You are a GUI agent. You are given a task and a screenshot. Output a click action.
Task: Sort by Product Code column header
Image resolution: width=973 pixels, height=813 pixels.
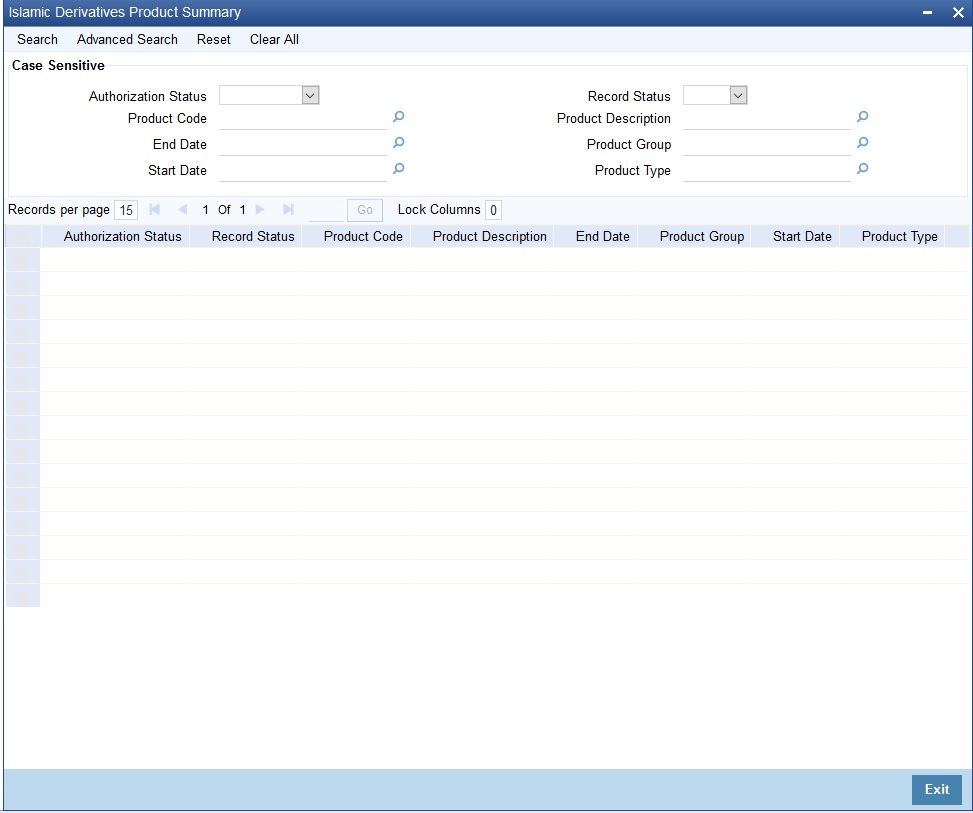point(363,236)
